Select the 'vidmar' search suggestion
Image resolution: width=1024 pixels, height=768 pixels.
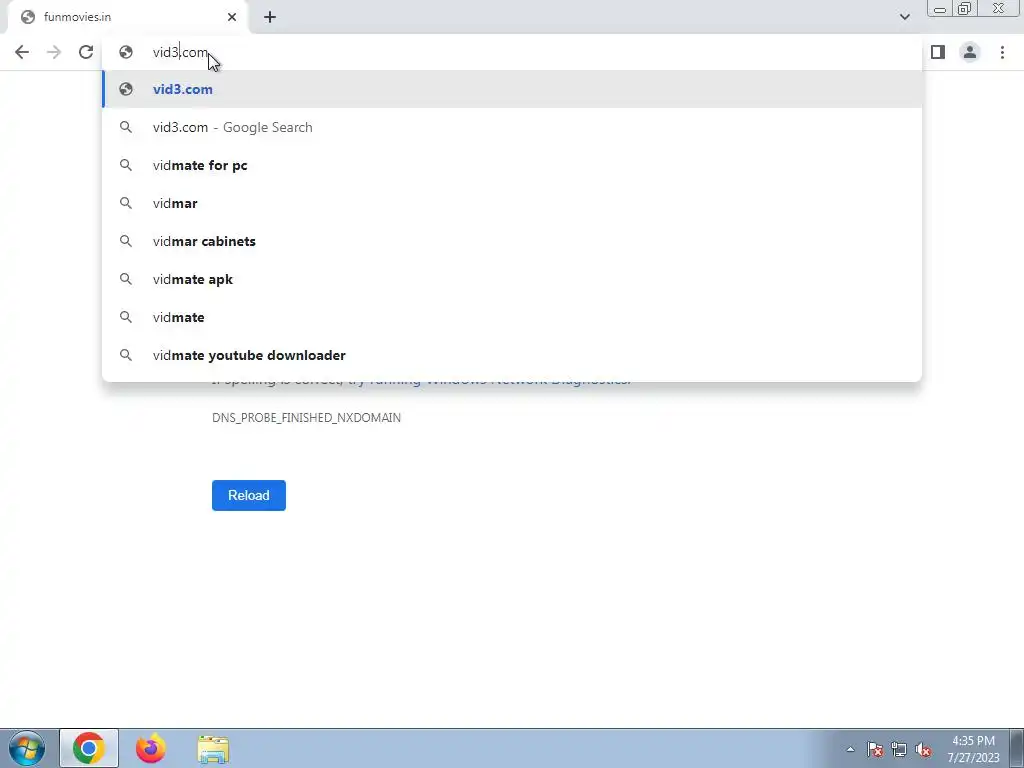pos(512,203)
